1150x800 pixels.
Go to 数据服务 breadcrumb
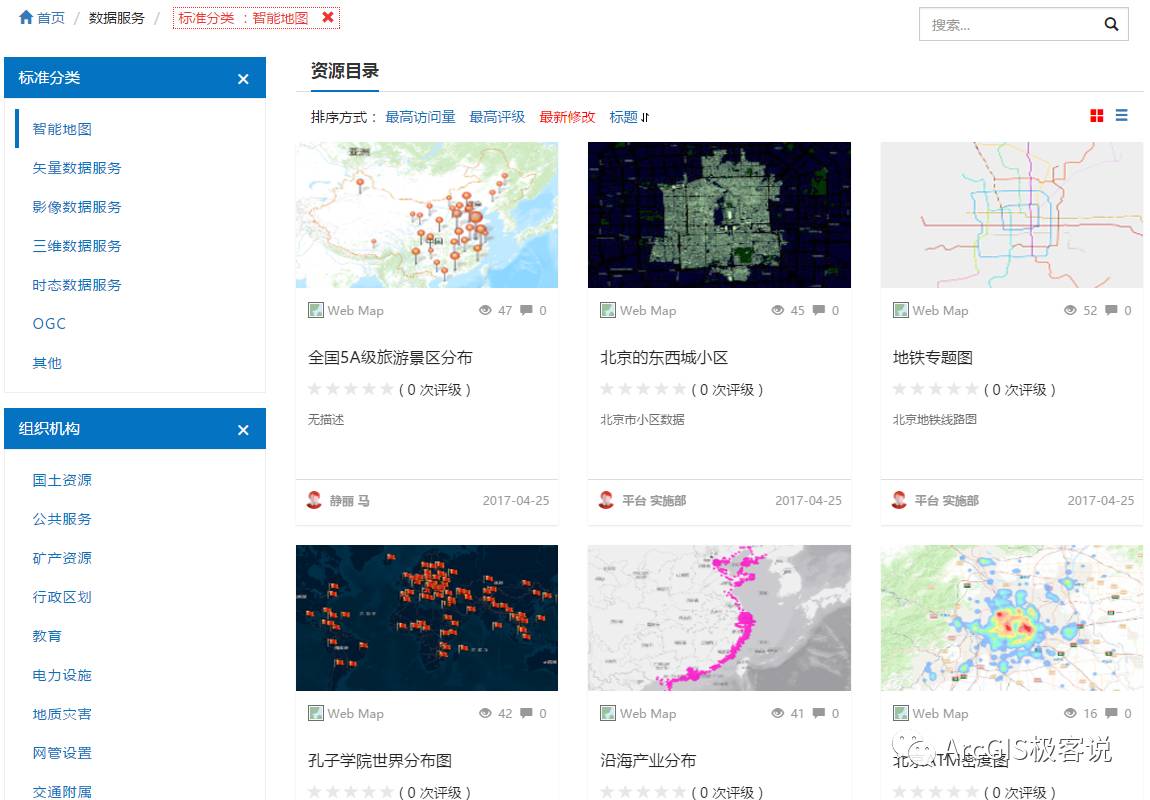click(117, 18)
